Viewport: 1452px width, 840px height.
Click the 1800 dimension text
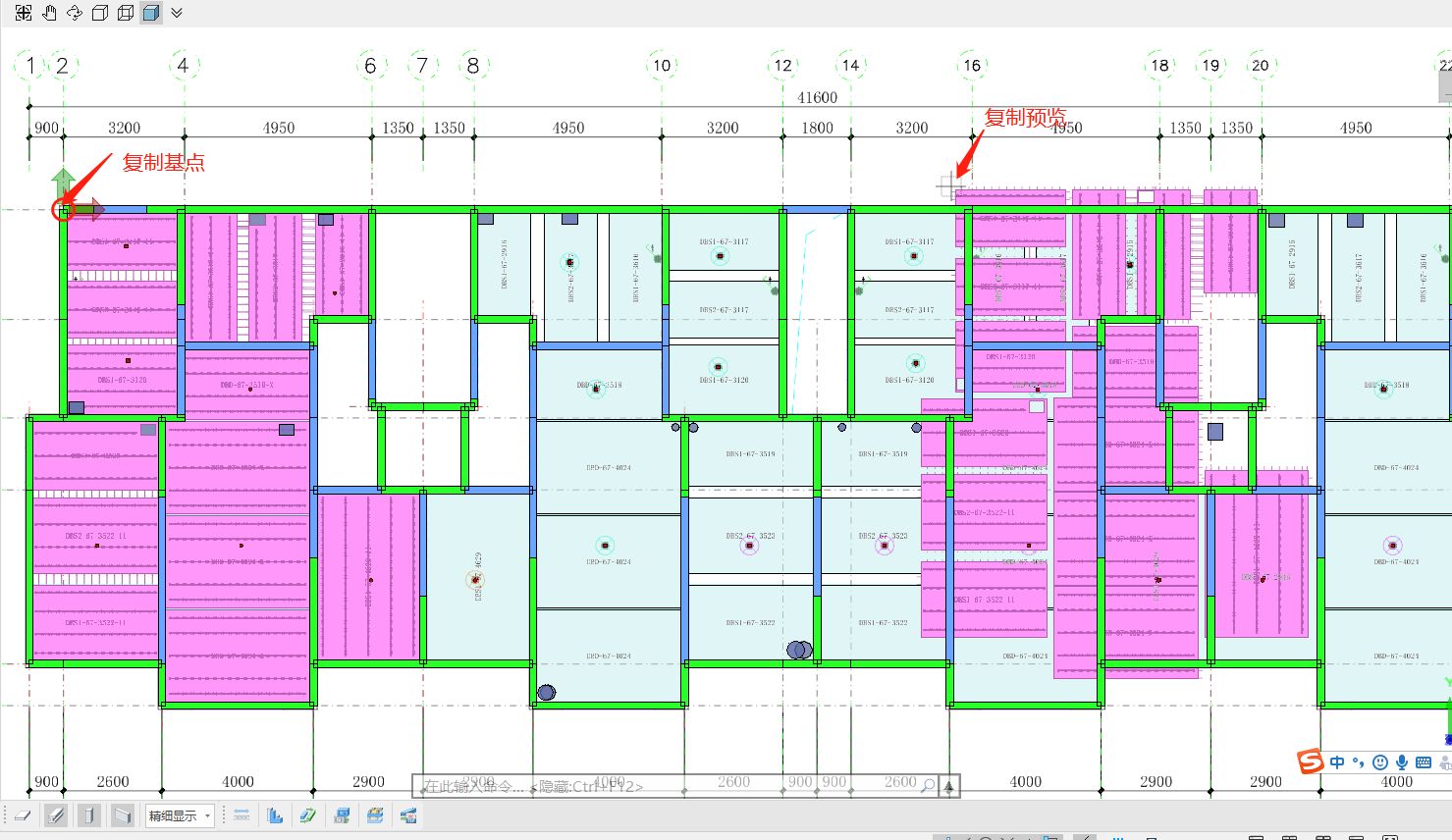click(817, 129)
